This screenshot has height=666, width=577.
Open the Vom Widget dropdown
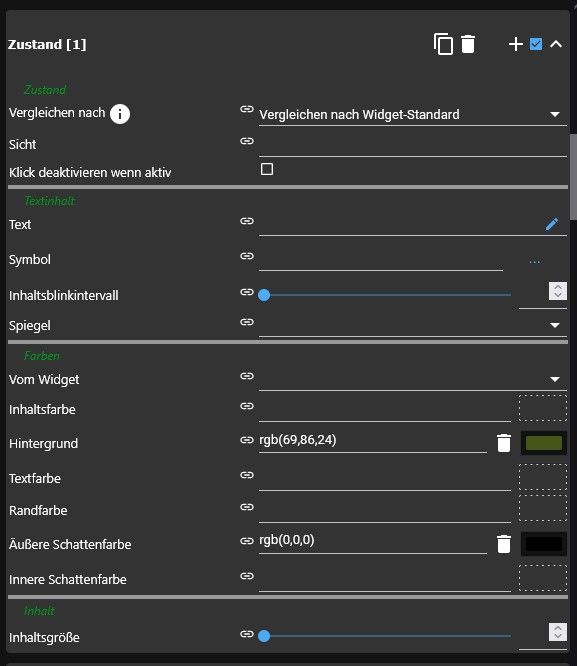pyautogui.click(x=413, y=379)
